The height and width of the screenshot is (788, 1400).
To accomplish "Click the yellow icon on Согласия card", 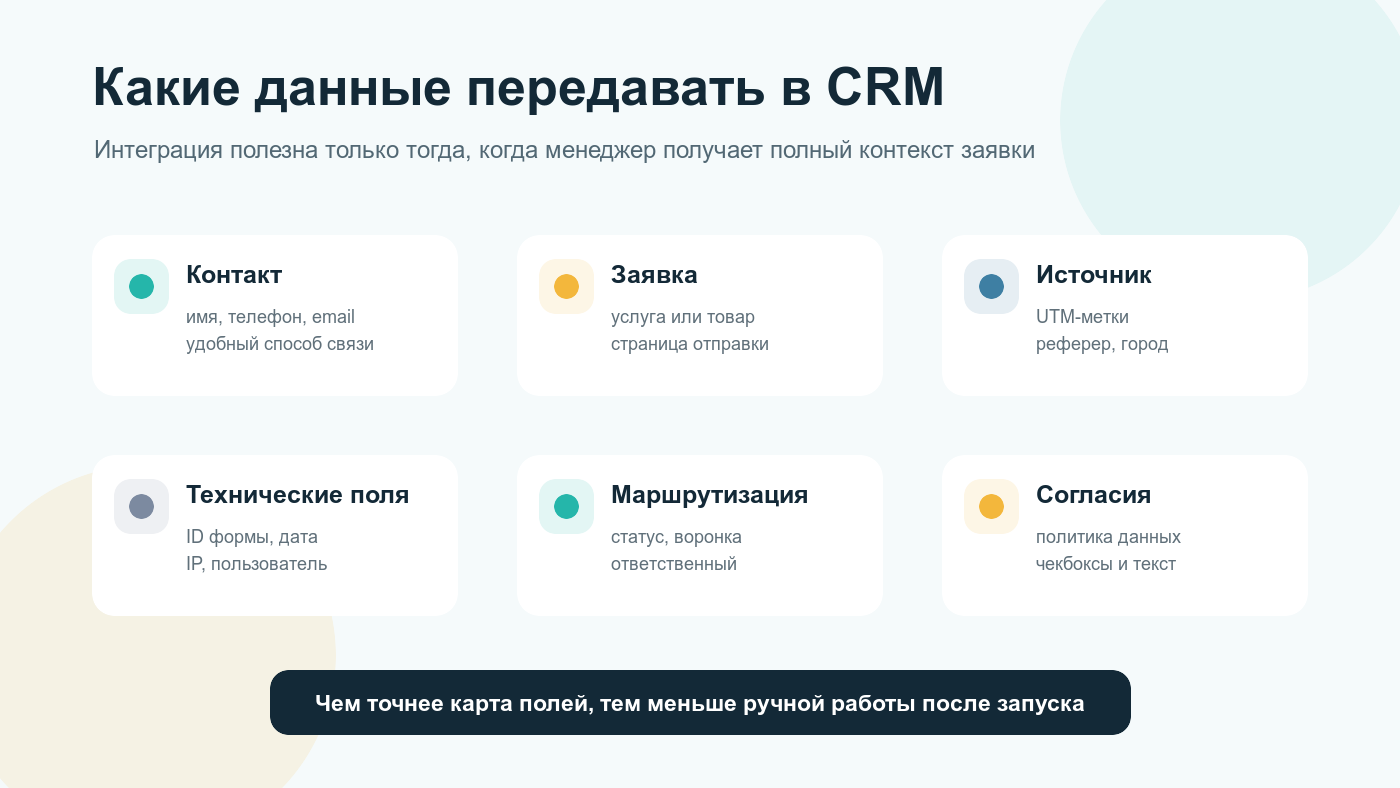I will tap(991, 507).
